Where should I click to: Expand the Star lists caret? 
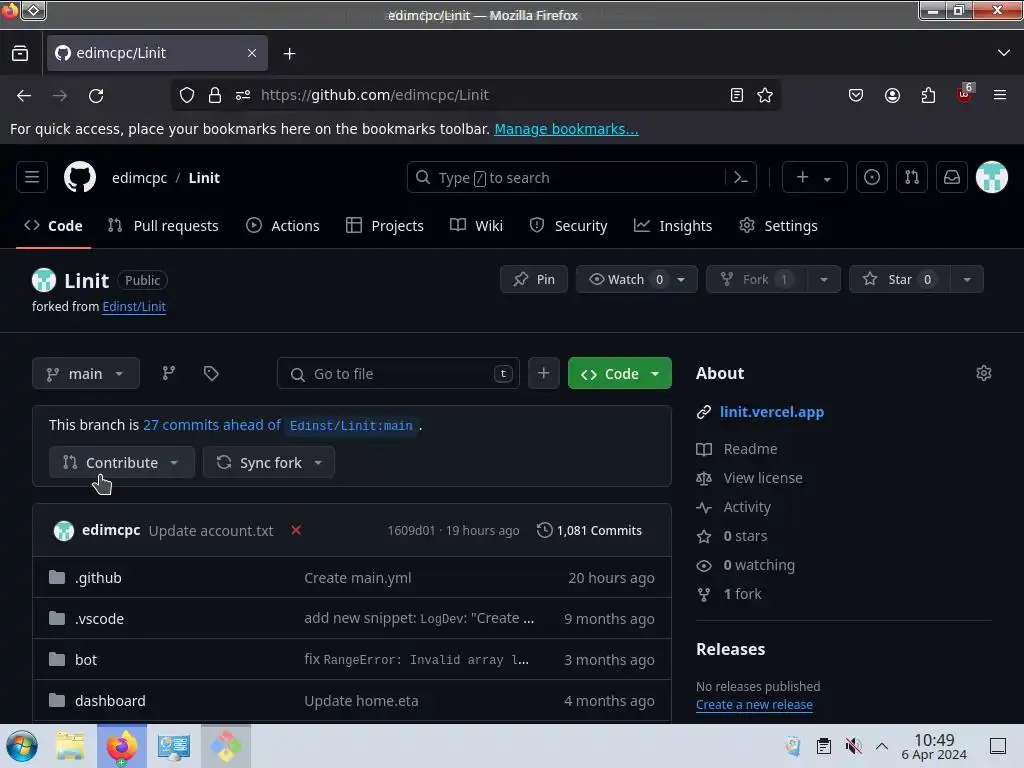click(967, 280)
